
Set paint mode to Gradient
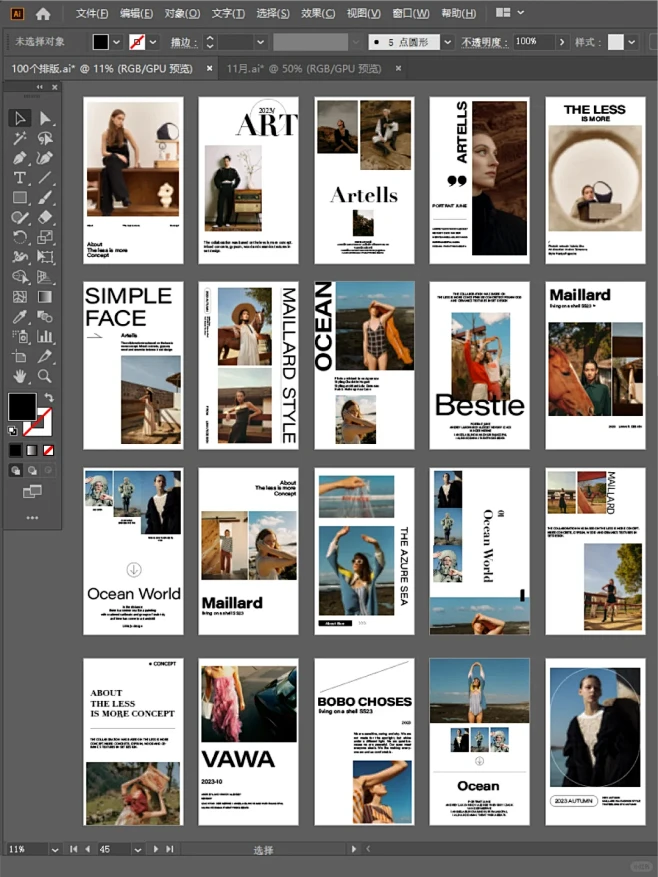click(x=32, y=450)
